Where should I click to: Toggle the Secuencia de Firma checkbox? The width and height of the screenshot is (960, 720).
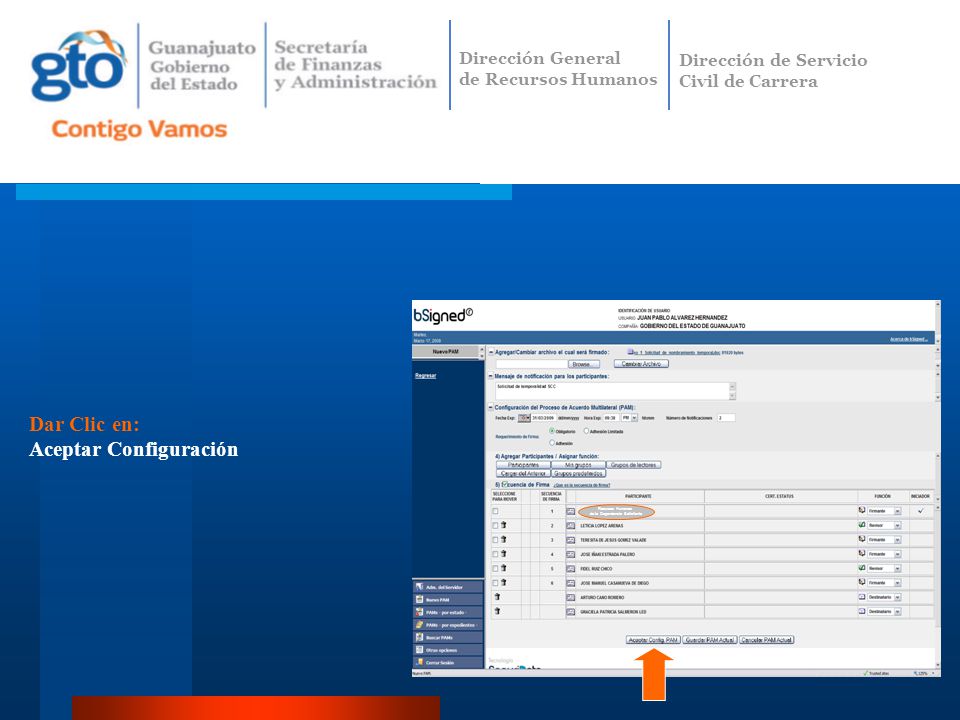click(x=504, y=484)
